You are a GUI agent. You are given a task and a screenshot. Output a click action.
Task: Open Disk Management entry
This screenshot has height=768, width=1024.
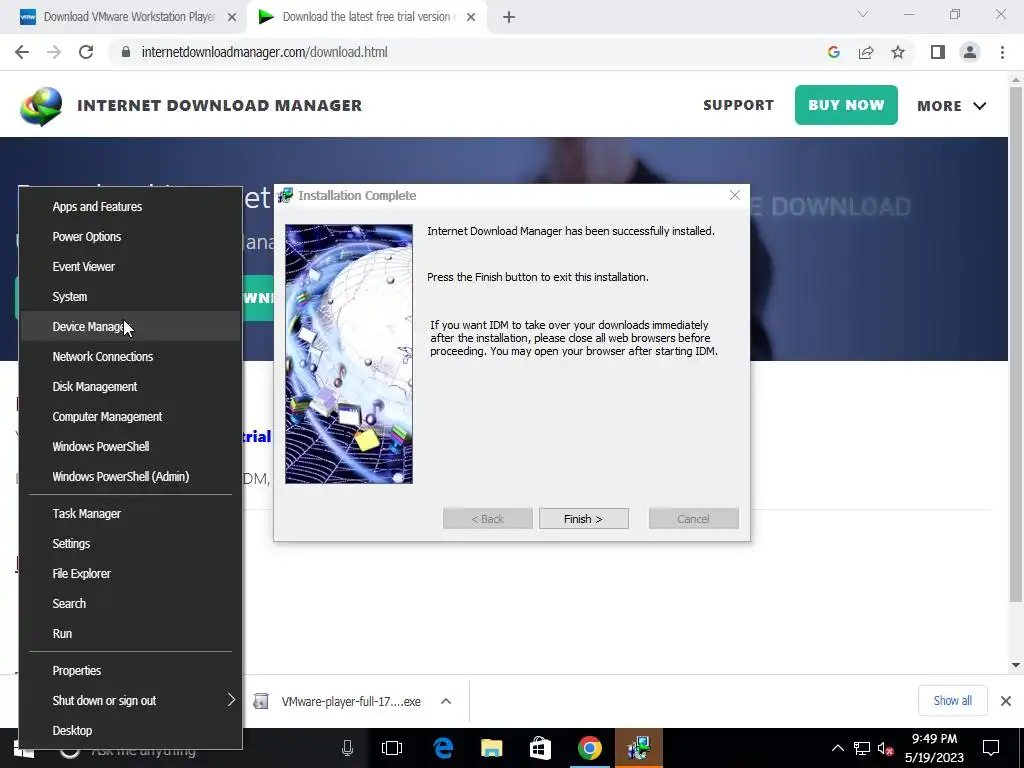tap(131, 387)
